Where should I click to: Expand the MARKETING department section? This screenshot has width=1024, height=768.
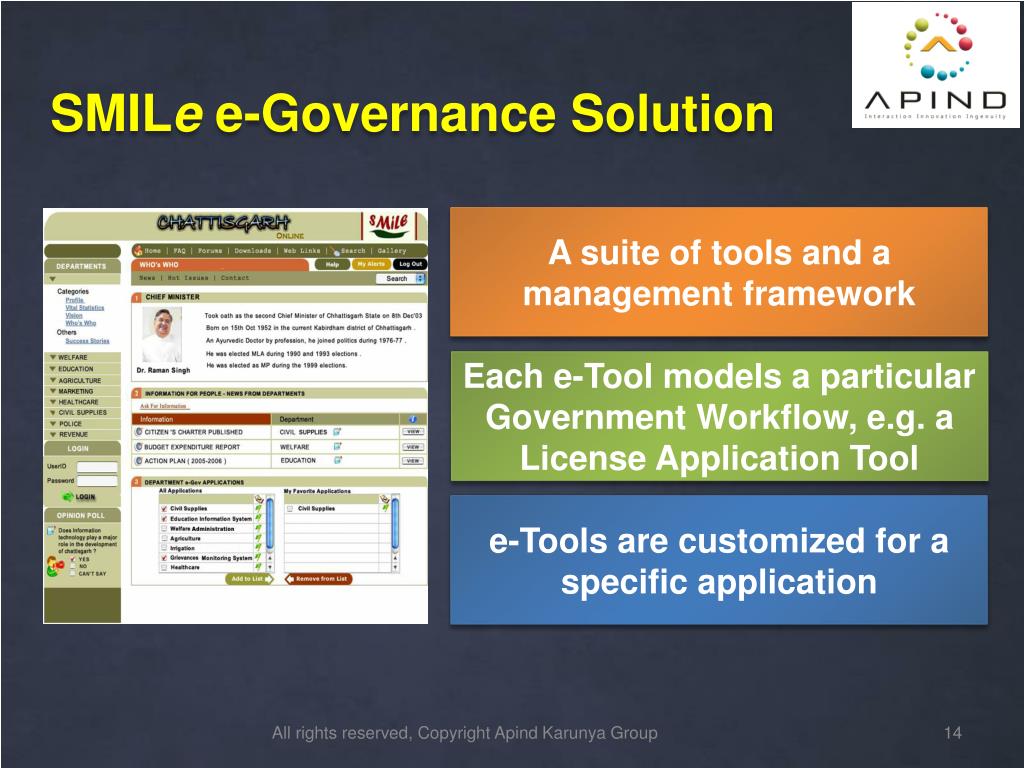click(83, 391)
